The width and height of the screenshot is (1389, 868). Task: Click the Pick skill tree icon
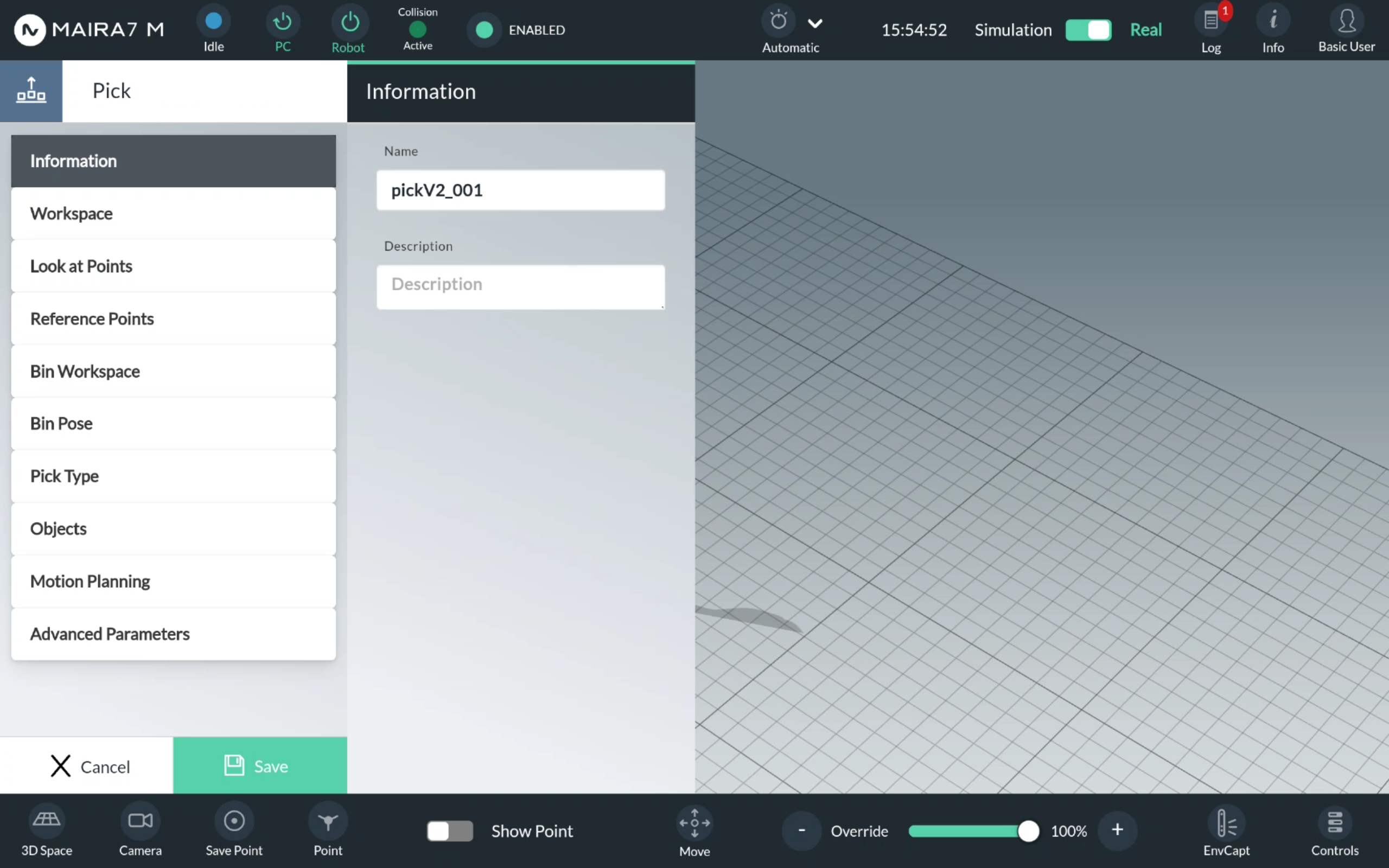click(x=31, y=91)
